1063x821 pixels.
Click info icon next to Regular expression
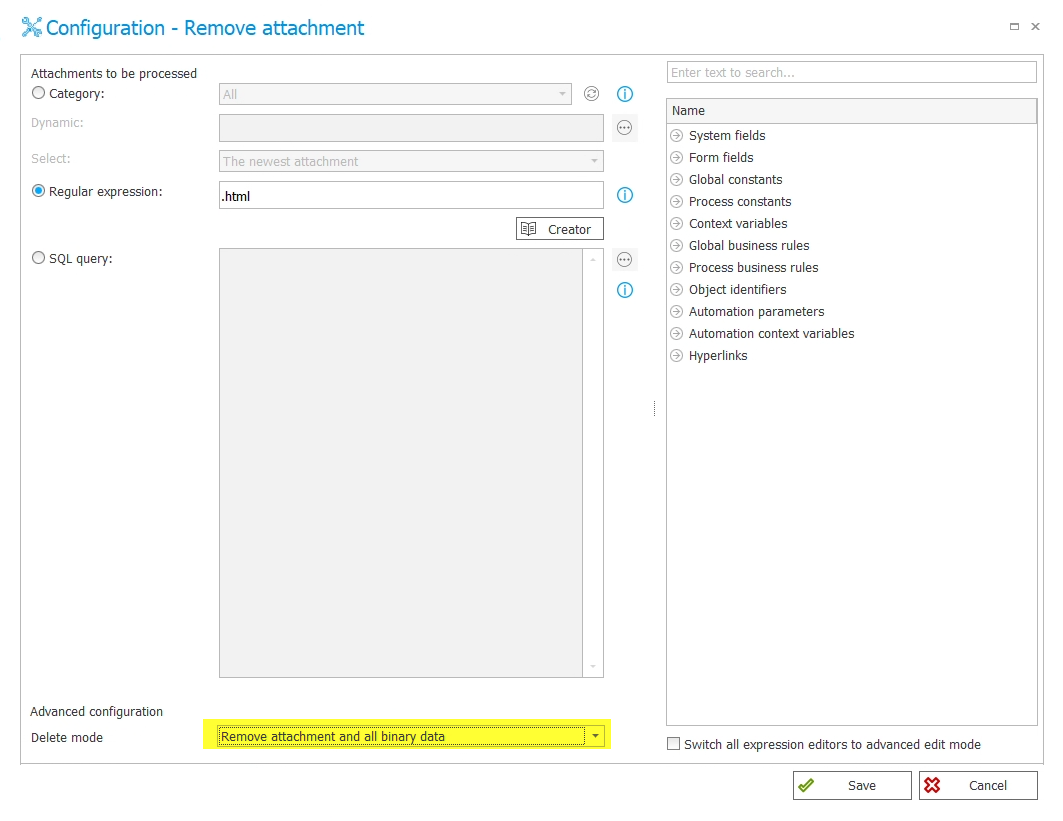625,195
